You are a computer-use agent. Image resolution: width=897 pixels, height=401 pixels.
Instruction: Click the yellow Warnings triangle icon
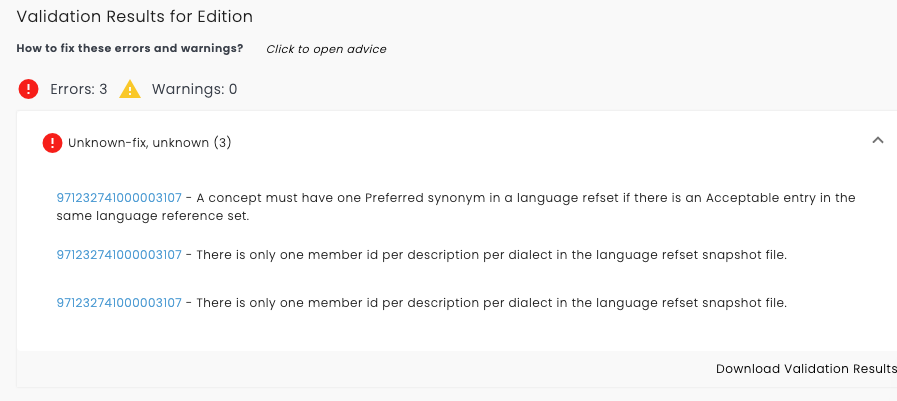click(x=130, y=89)
